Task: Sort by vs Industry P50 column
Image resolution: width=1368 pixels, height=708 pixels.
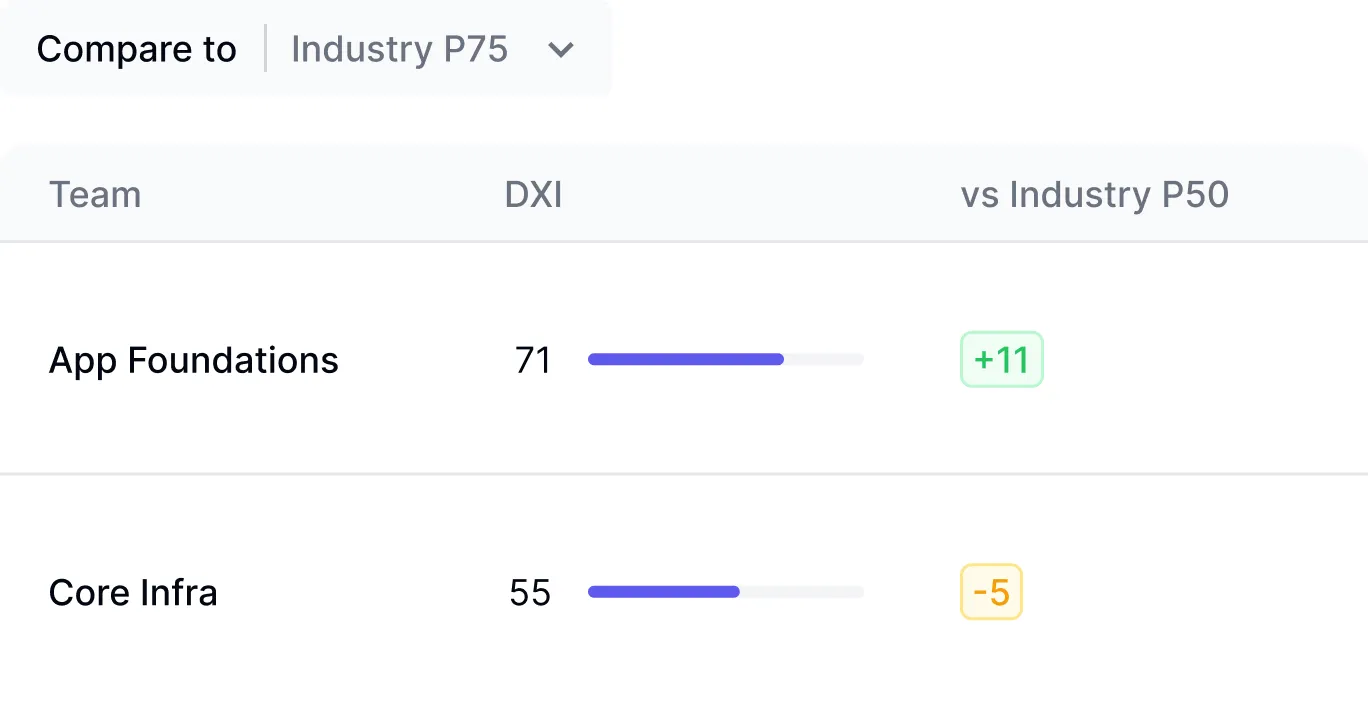Action: (1094, 194)
